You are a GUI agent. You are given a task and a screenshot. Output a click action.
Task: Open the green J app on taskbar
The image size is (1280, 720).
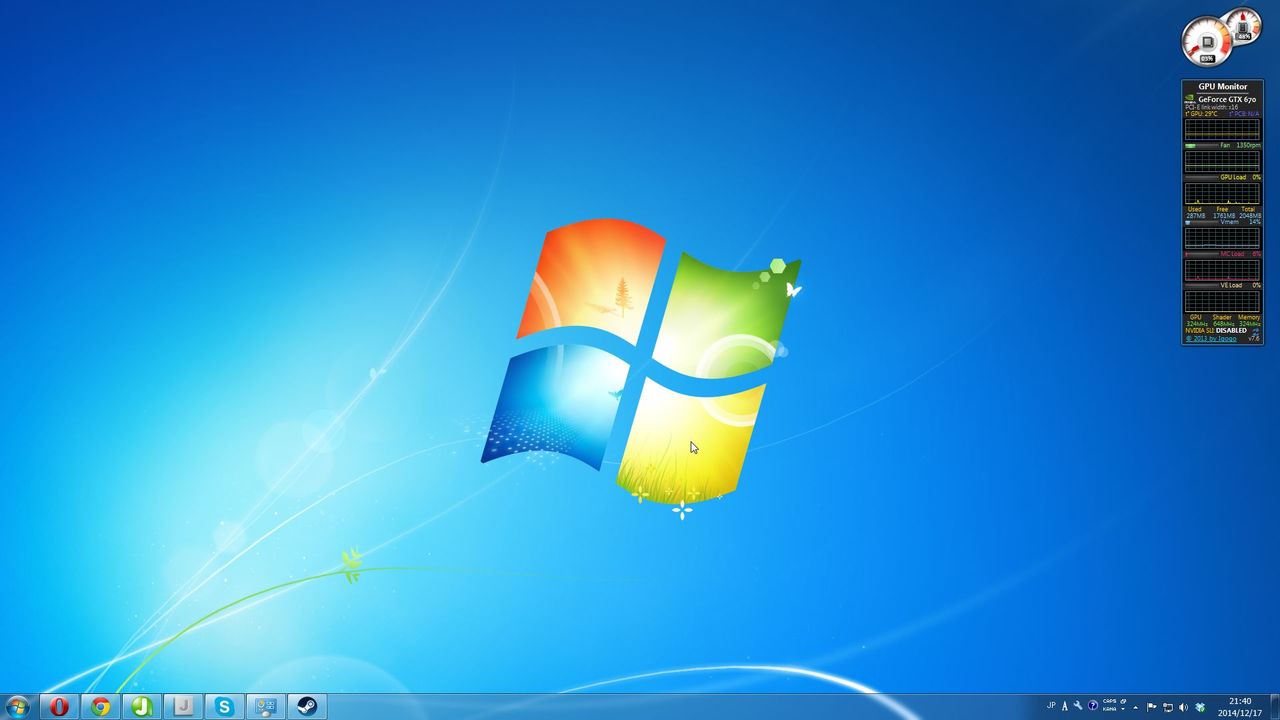142,707
